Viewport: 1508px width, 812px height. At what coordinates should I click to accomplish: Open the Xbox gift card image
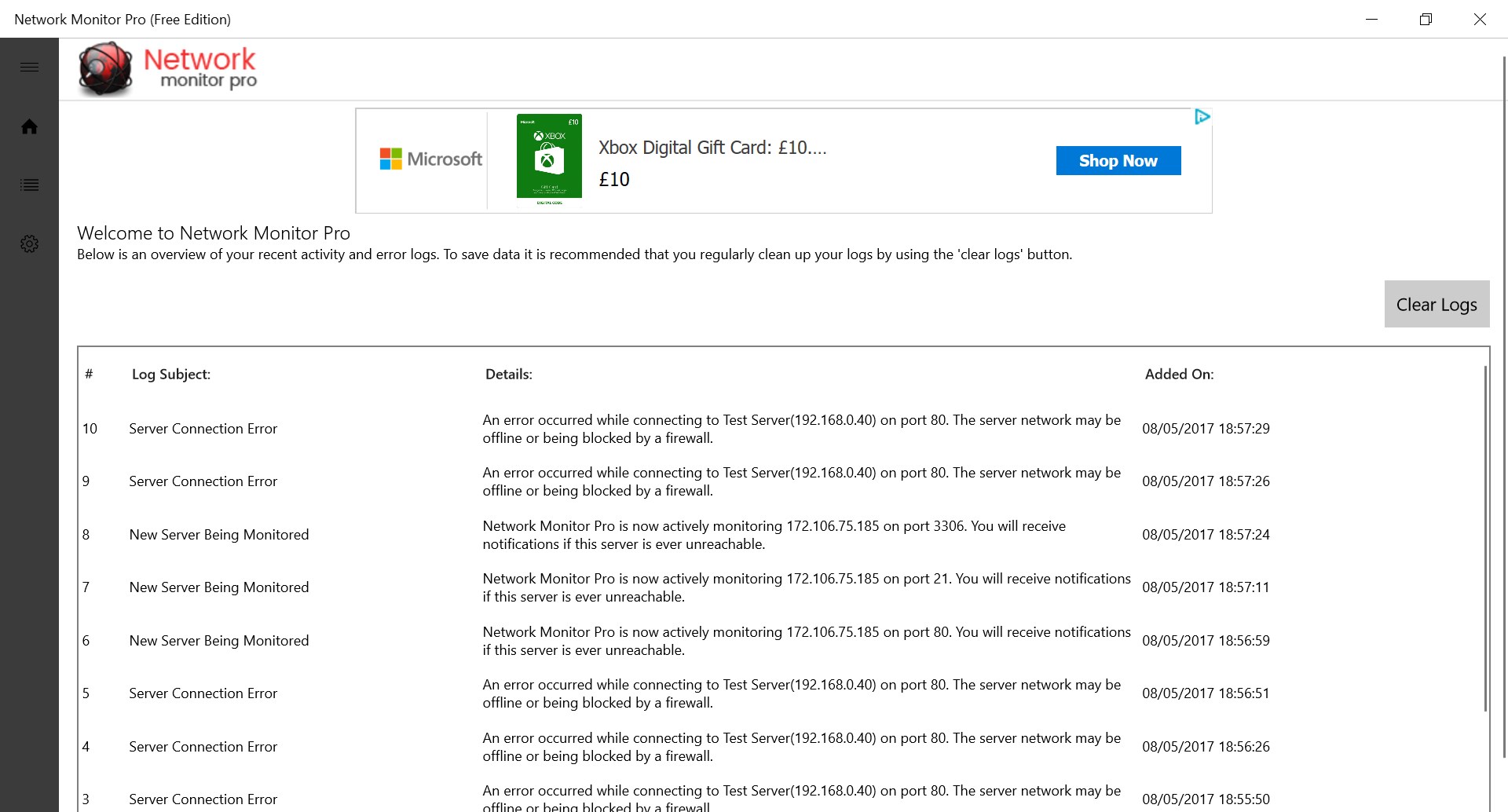point(549,157)
